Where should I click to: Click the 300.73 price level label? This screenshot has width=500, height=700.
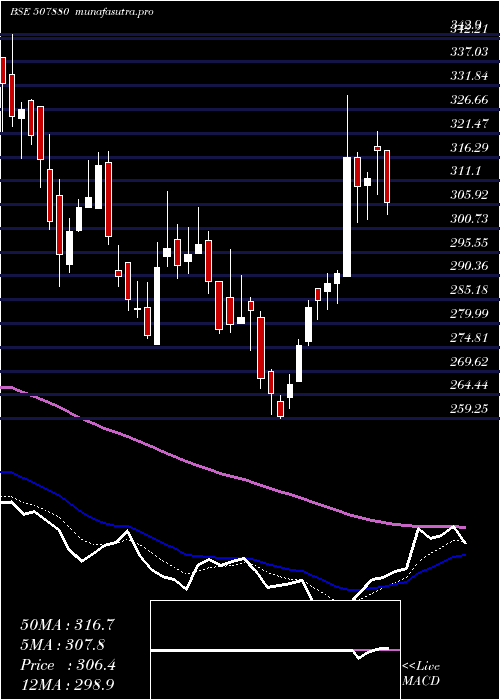(468, 219)
